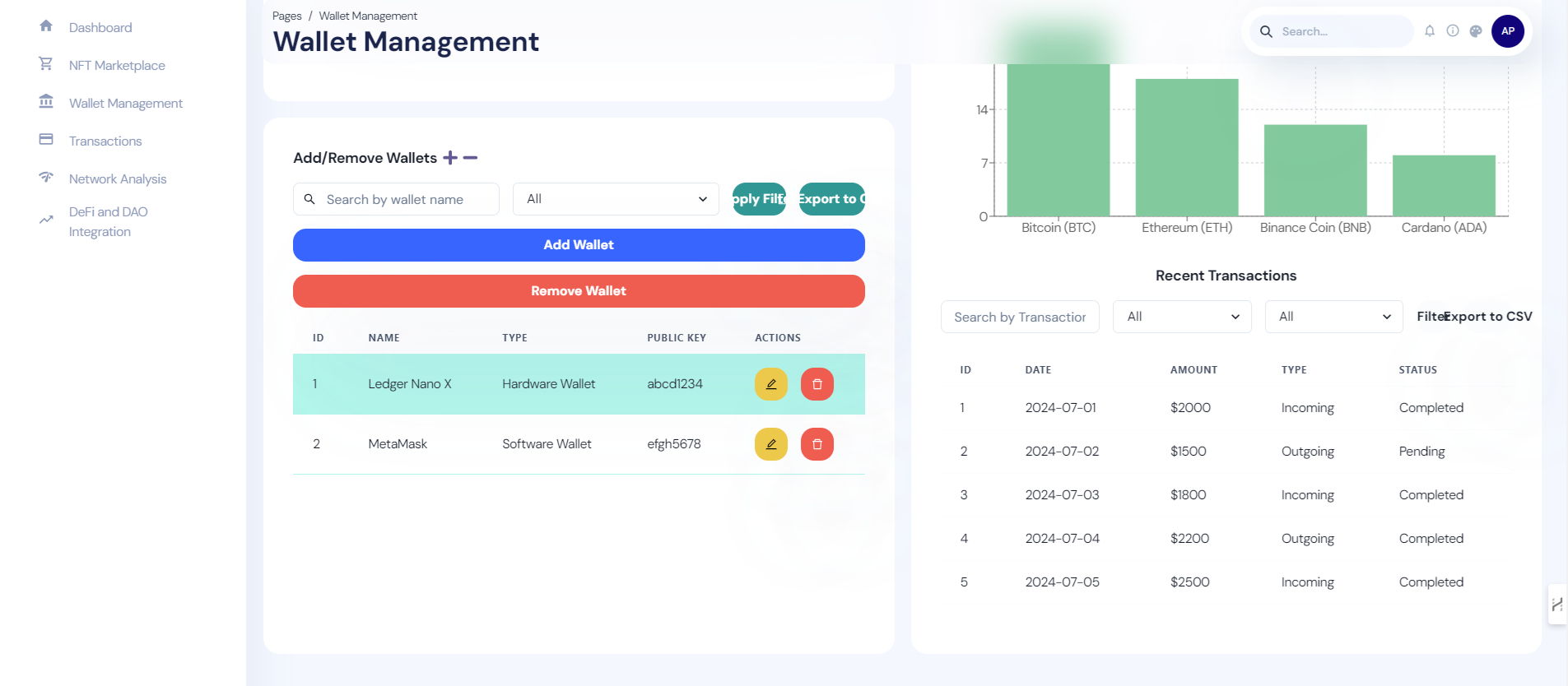
Task: Open Network Analysis from sidebar
Action: click(x=118, y=179)
